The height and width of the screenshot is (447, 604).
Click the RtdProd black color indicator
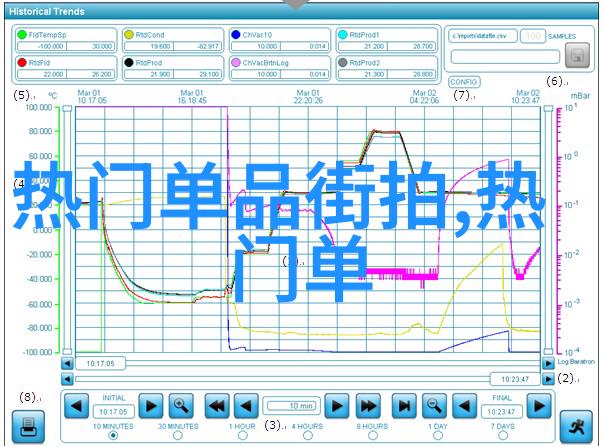tap(129, 62)
